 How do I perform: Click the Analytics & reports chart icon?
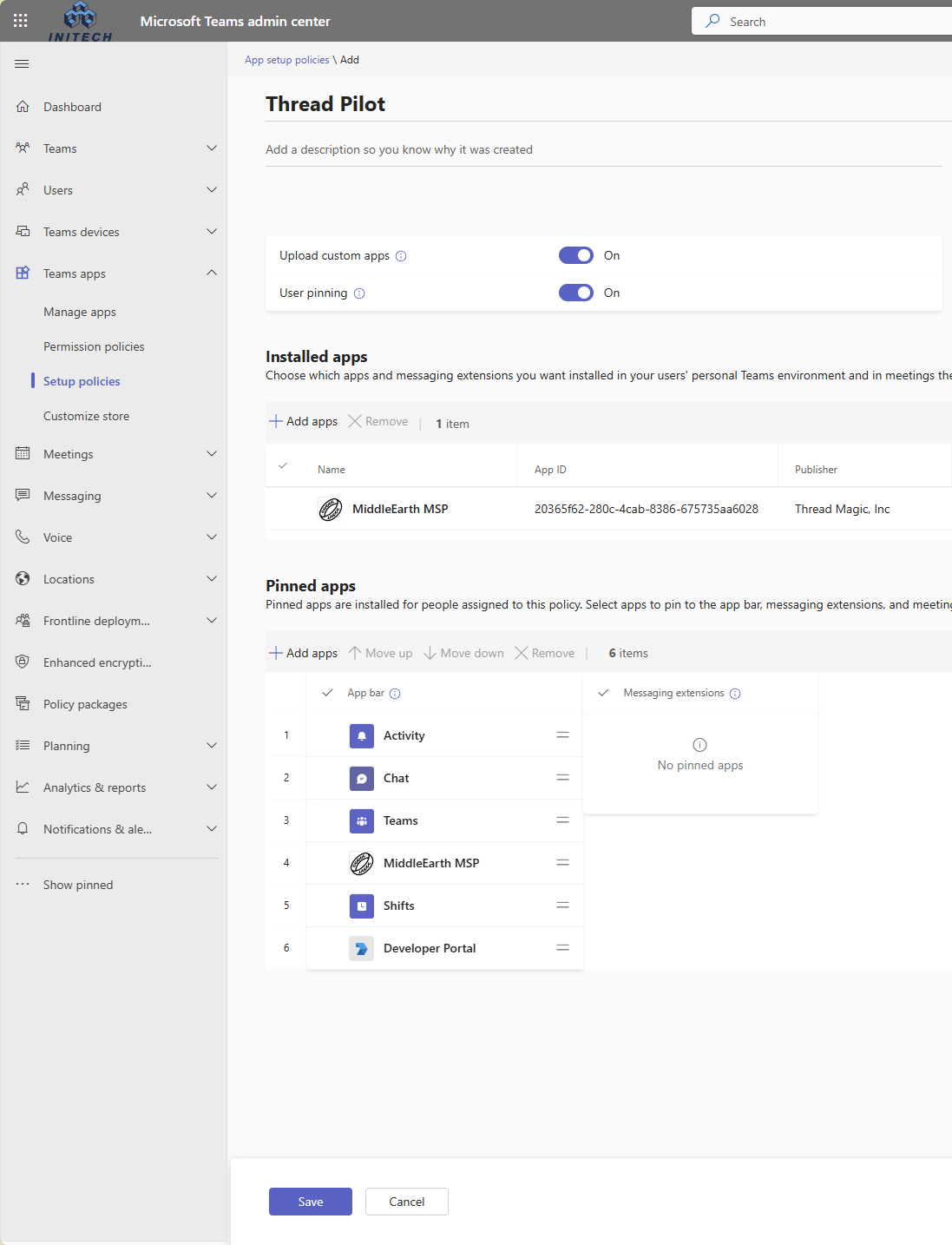[x=23, y=787]
